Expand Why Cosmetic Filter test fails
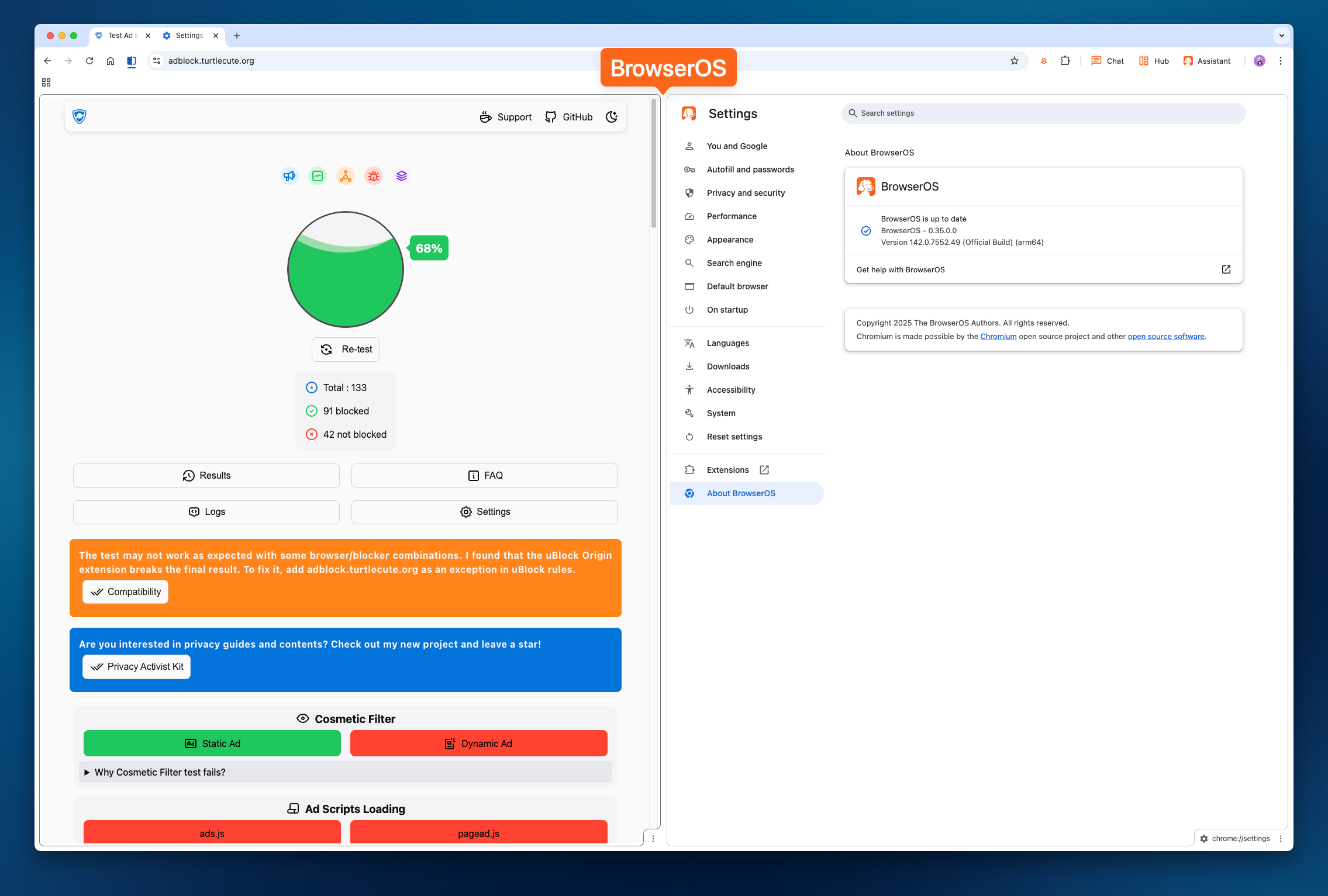Screen dimensions: 1328x896 tap(160, 772)
